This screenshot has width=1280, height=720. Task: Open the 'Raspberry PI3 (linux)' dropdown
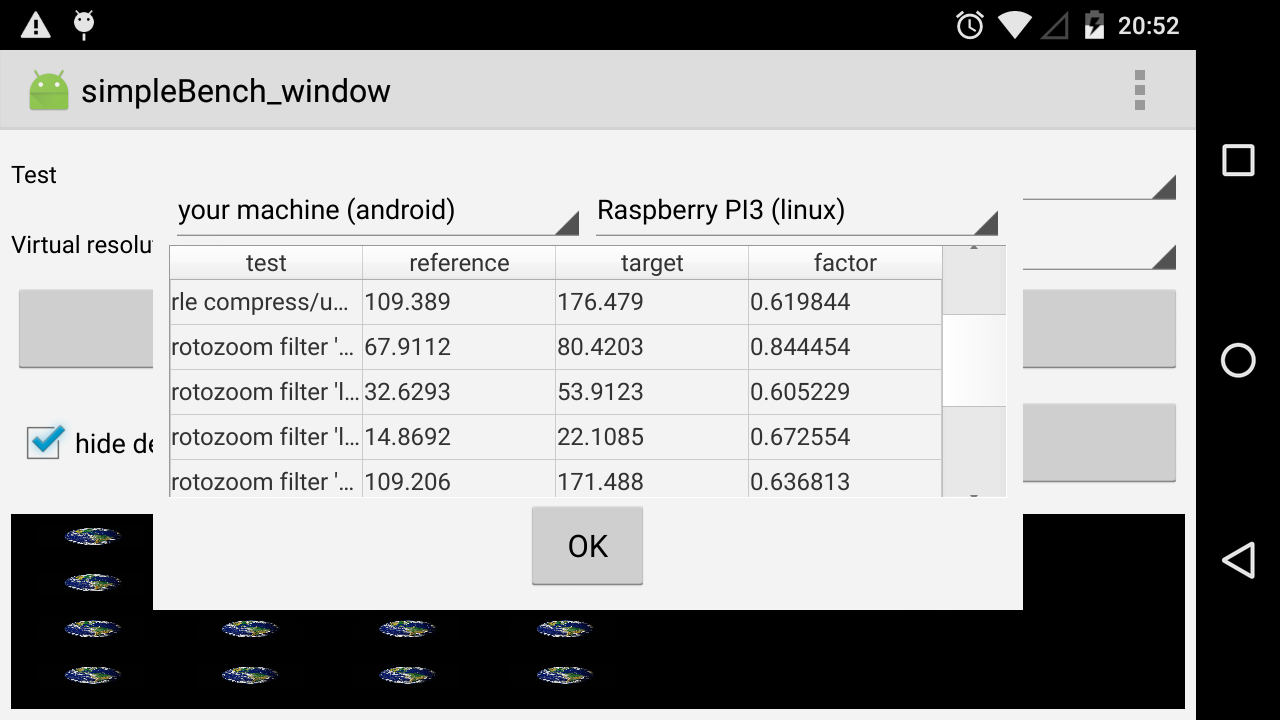[x=797, y=211]
